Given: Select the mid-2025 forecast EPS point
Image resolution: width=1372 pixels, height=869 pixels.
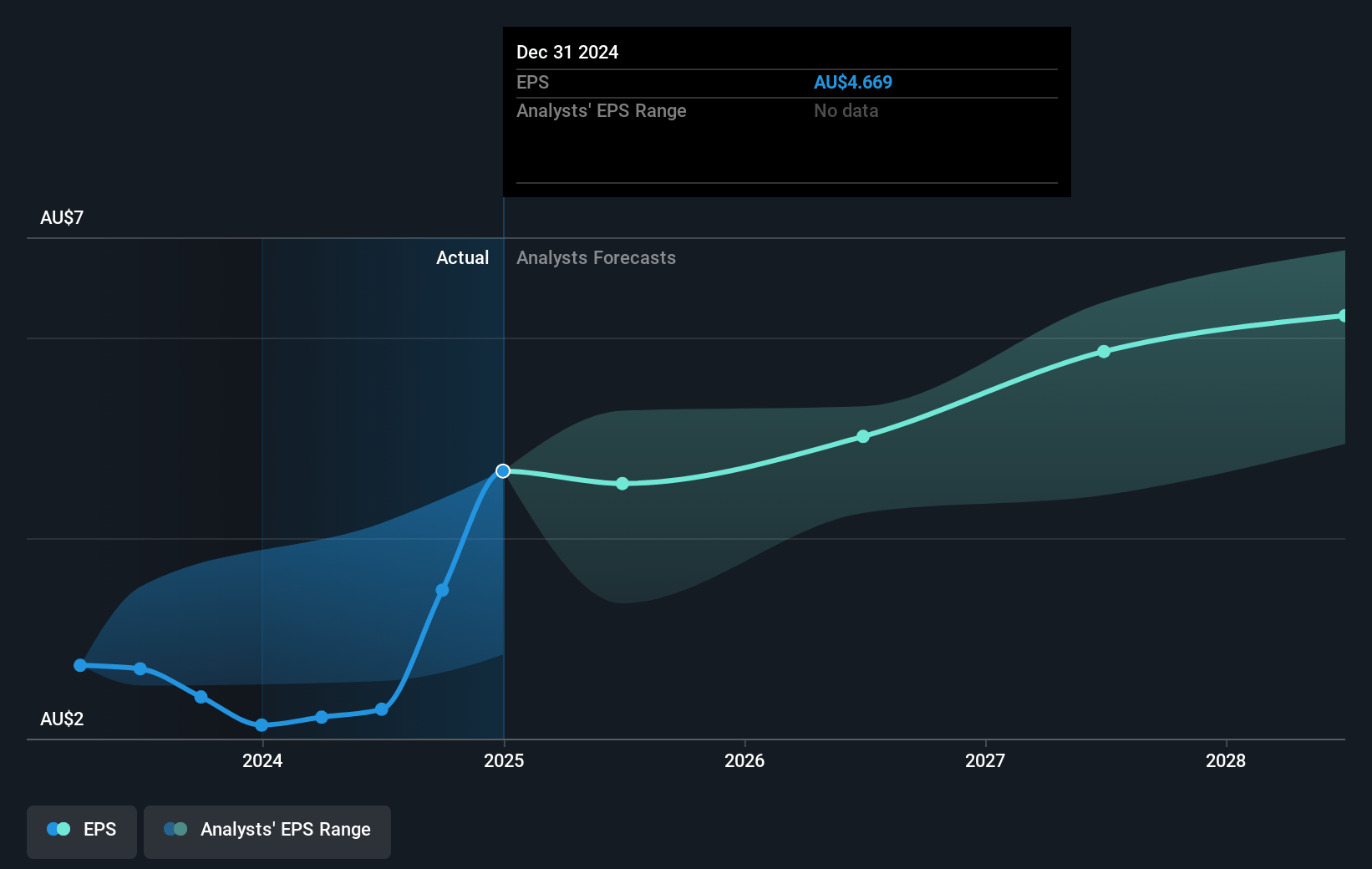Looking at the screenshot, I should point(622,484).
